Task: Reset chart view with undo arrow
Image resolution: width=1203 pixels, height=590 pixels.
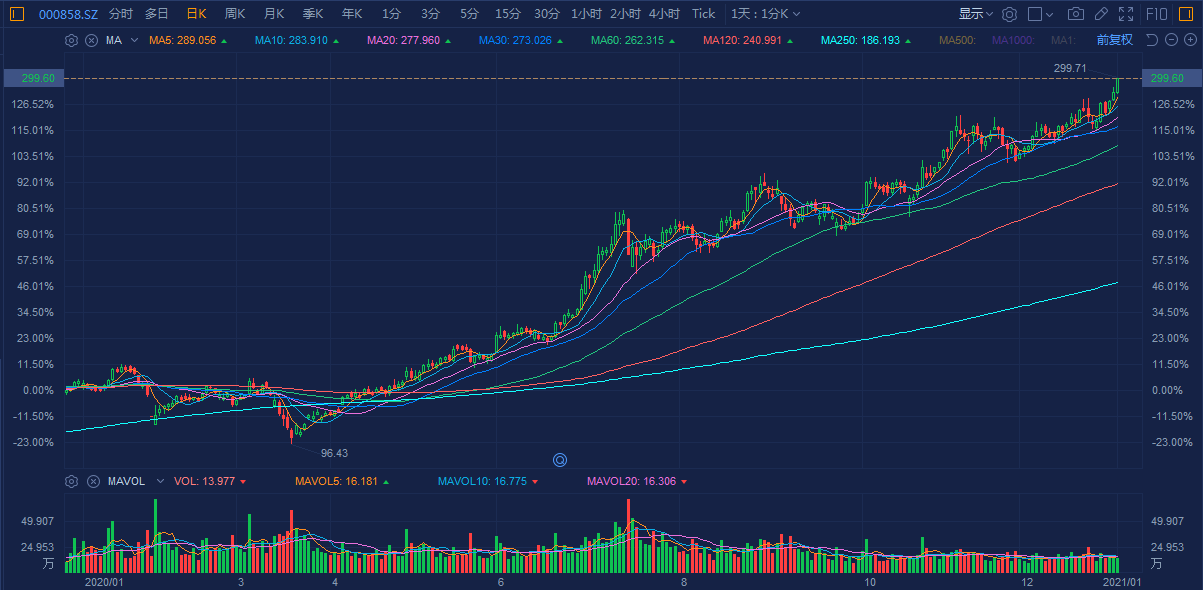Action: pyautogui.click(x=1150, y=40)
